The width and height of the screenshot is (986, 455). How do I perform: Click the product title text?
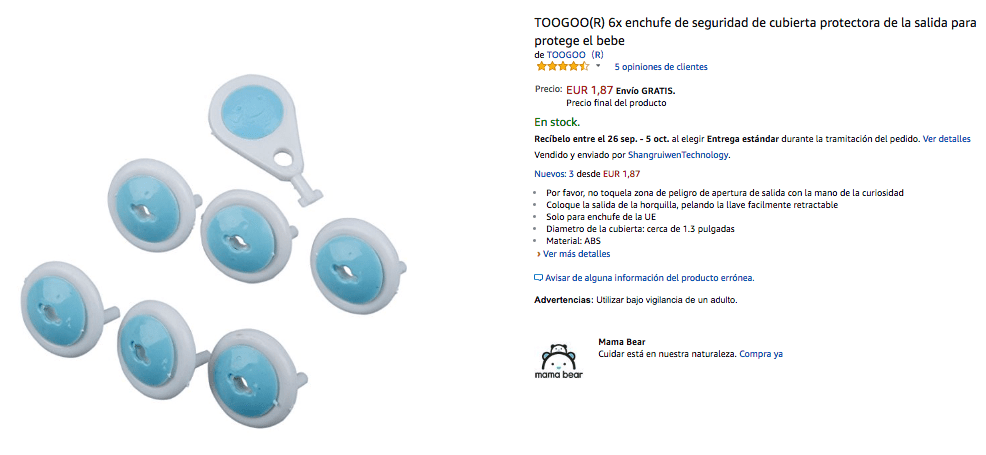[x=755, y=32]
